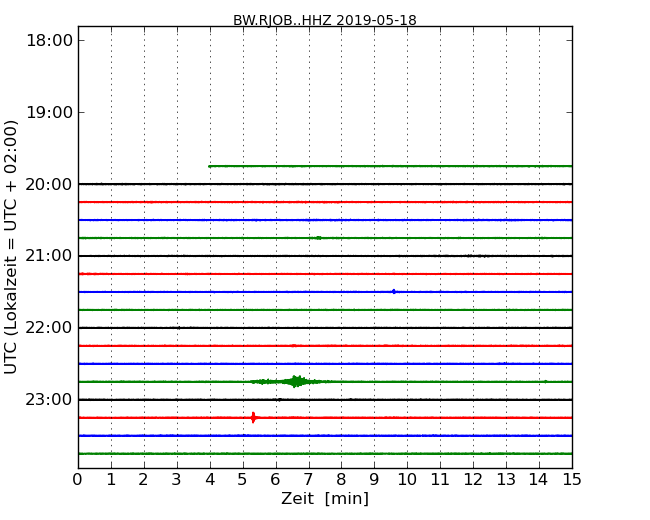650x520 pixels.
Task: Click the x-axis tick label 8
Action: pos(341,479)
